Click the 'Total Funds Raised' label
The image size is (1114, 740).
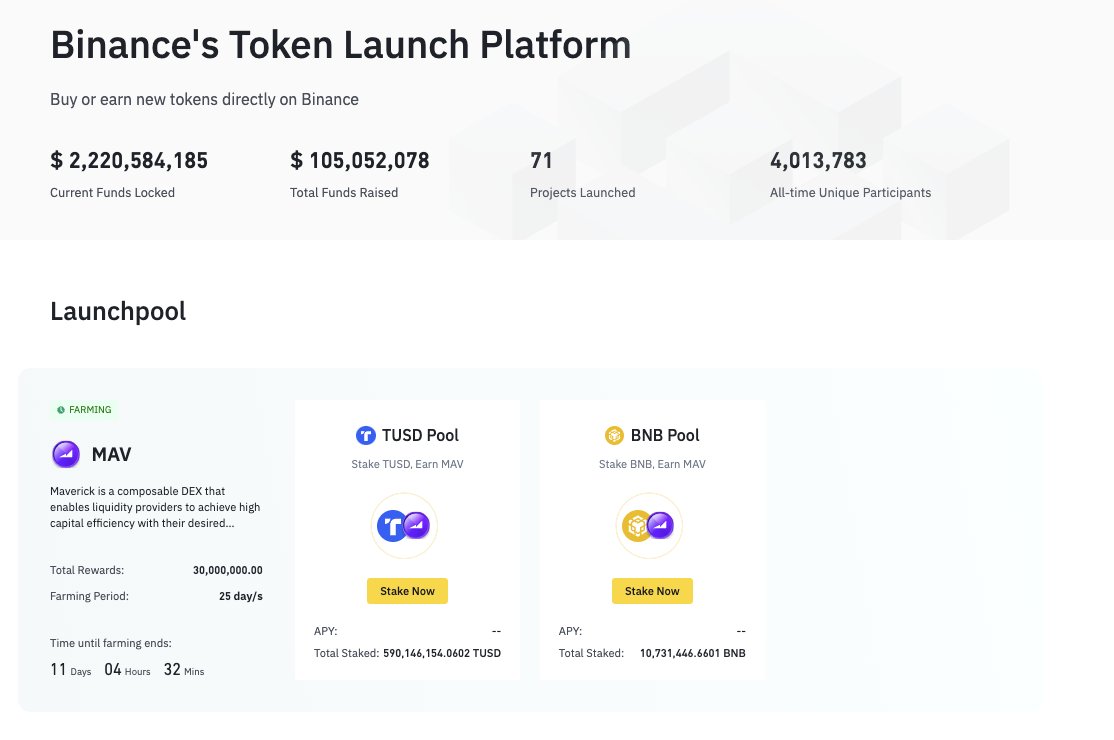(x=344, y=192)
